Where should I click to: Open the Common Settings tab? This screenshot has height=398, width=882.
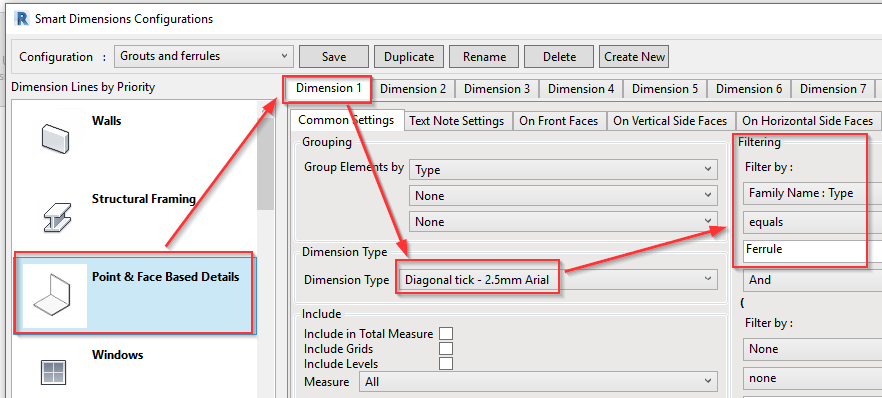(346, 120)
